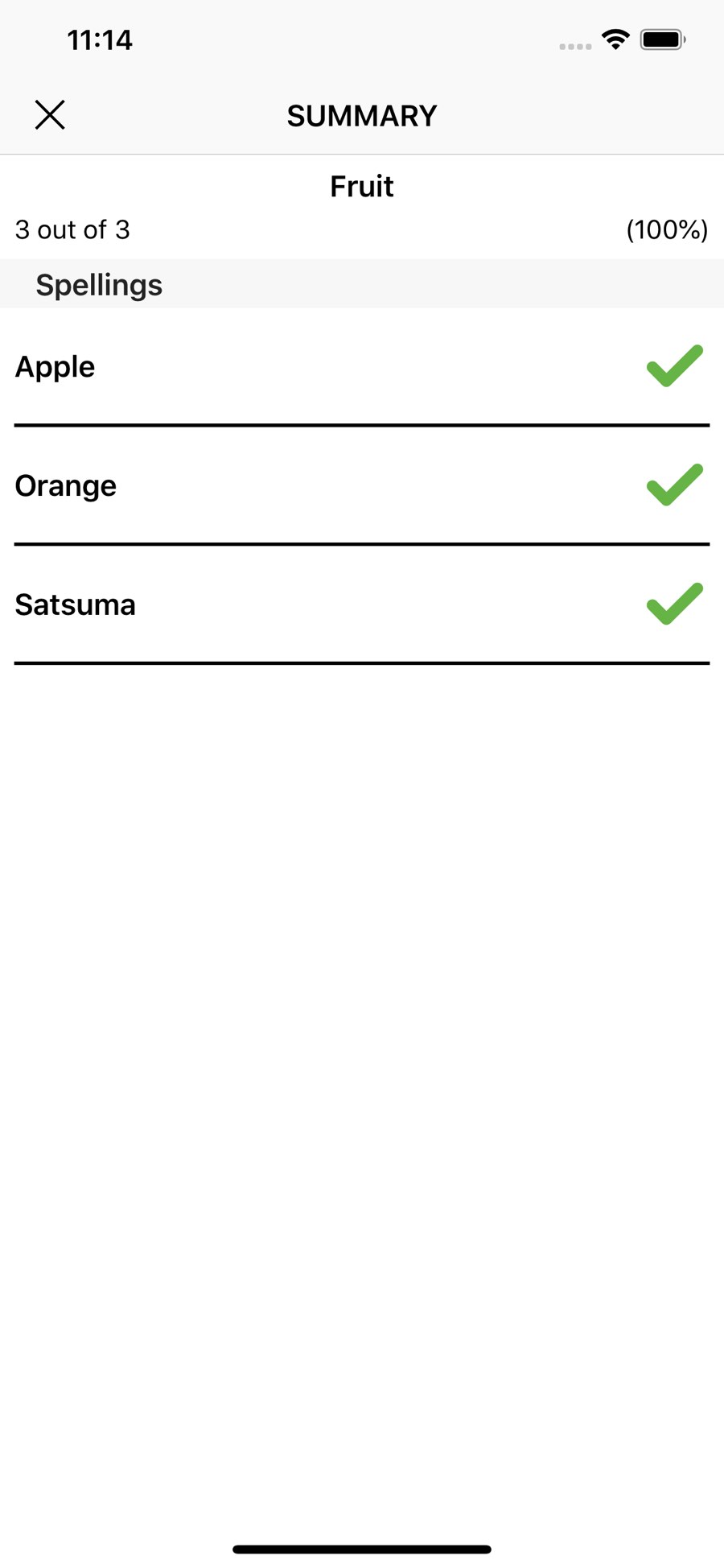This screenshot has height=1568, width=724.
Task: Tap the green checkmark beside Satsuma
Action: tap(674, 605)
